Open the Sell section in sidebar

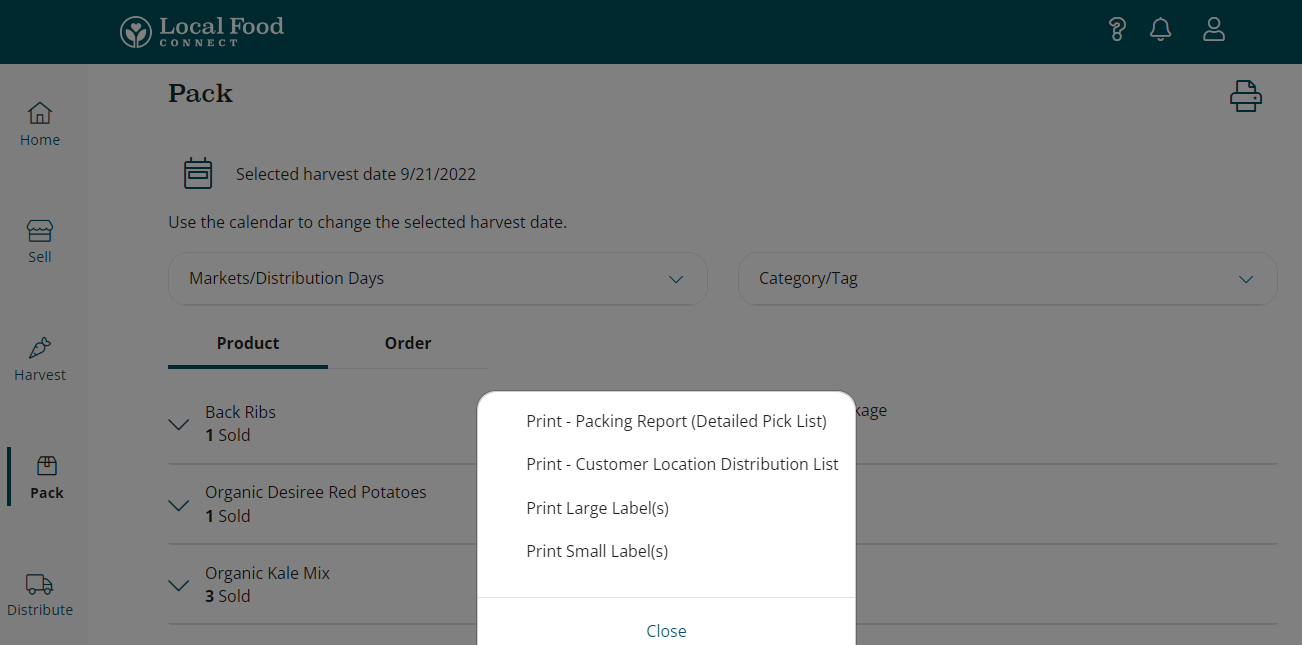coord(40,241)
